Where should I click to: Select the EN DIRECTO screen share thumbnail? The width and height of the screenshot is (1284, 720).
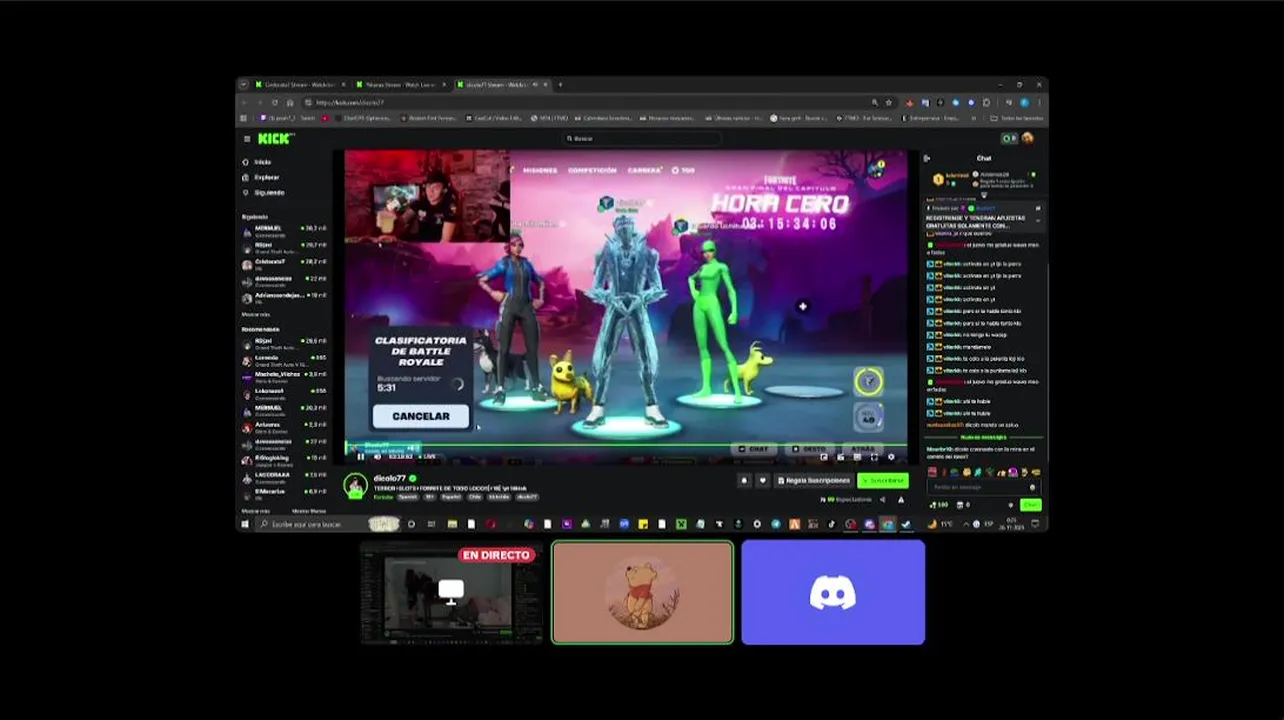click(452, 593)
